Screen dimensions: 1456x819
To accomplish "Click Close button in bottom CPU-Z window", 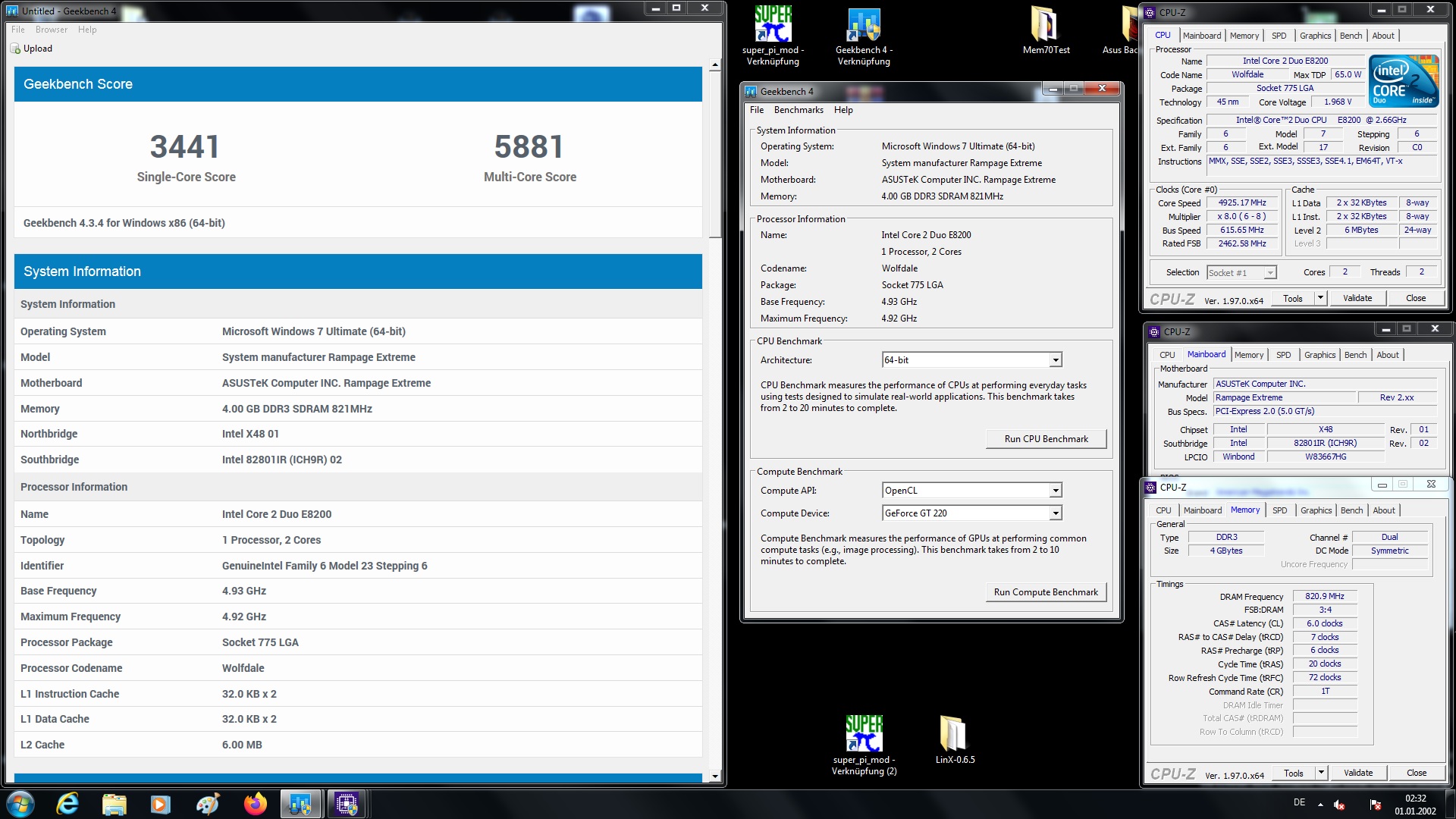I will 1417,773.
